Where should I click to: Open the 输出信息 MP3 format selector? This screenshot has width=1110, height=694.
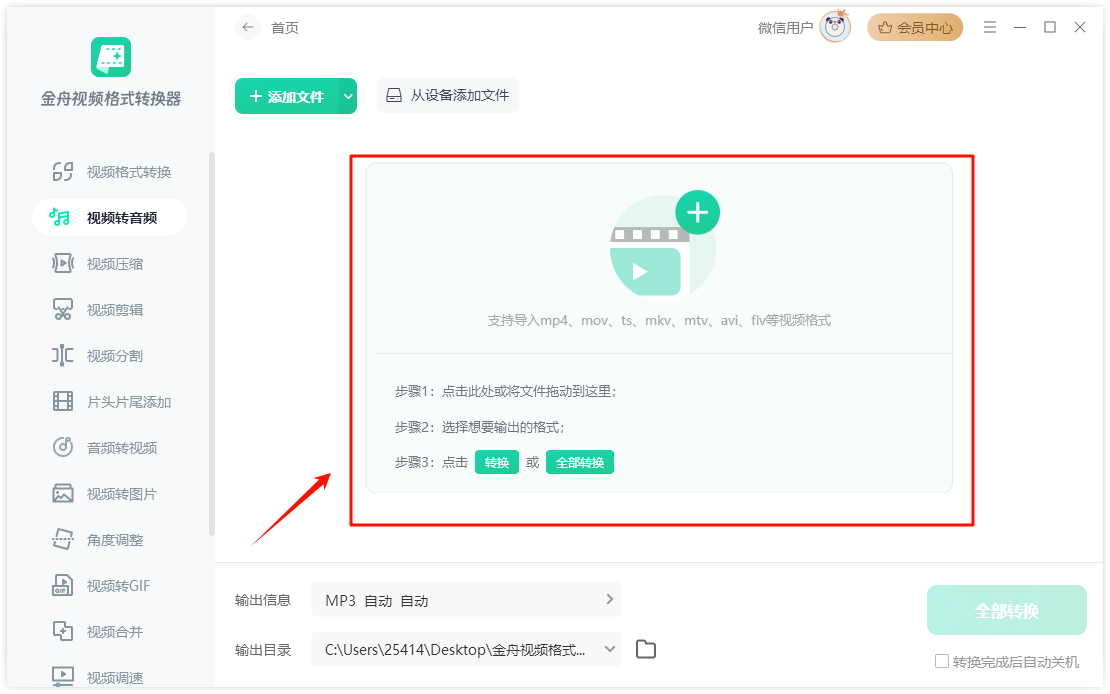point(467,601)
